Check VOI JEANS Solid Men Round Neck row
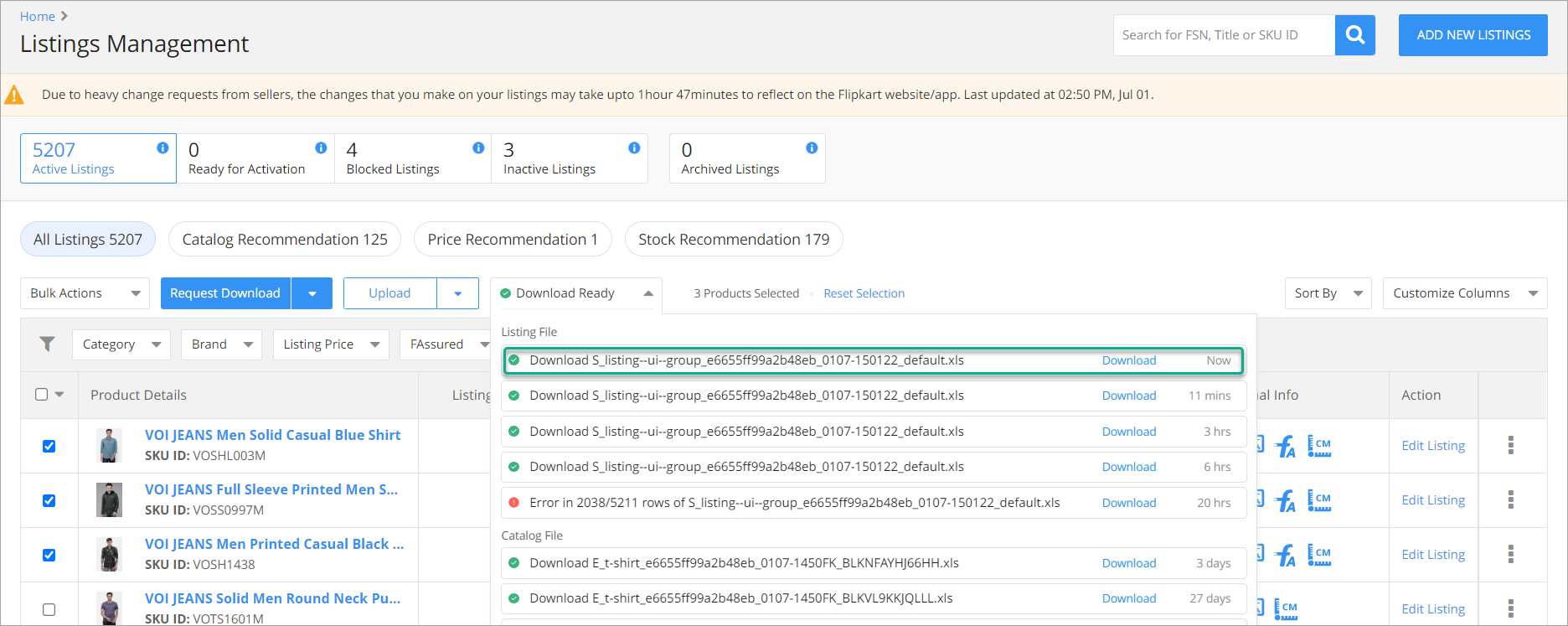 click(x=49, y=609)
